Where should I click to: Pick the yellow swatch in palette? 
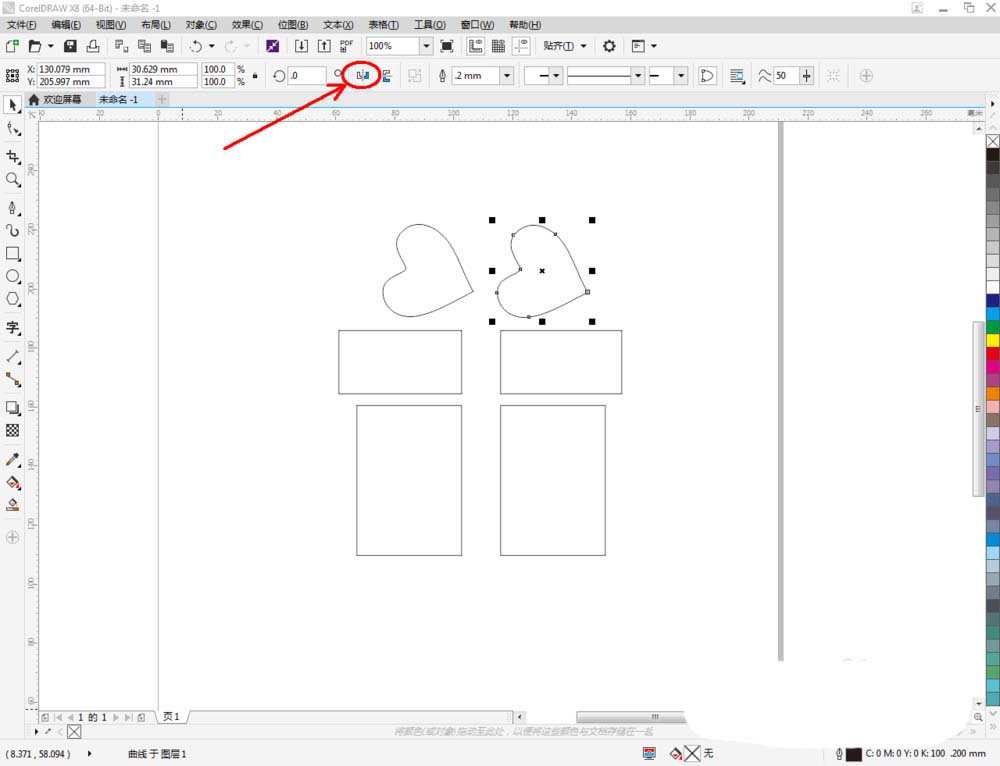point(993,340)
